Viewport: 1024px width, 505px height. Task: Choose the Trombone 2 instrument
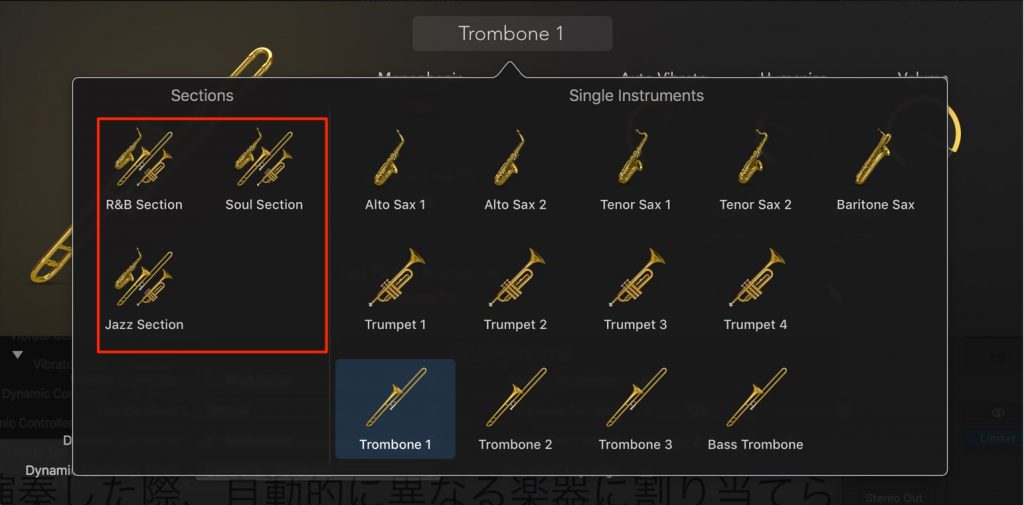(x=515, y=409)
